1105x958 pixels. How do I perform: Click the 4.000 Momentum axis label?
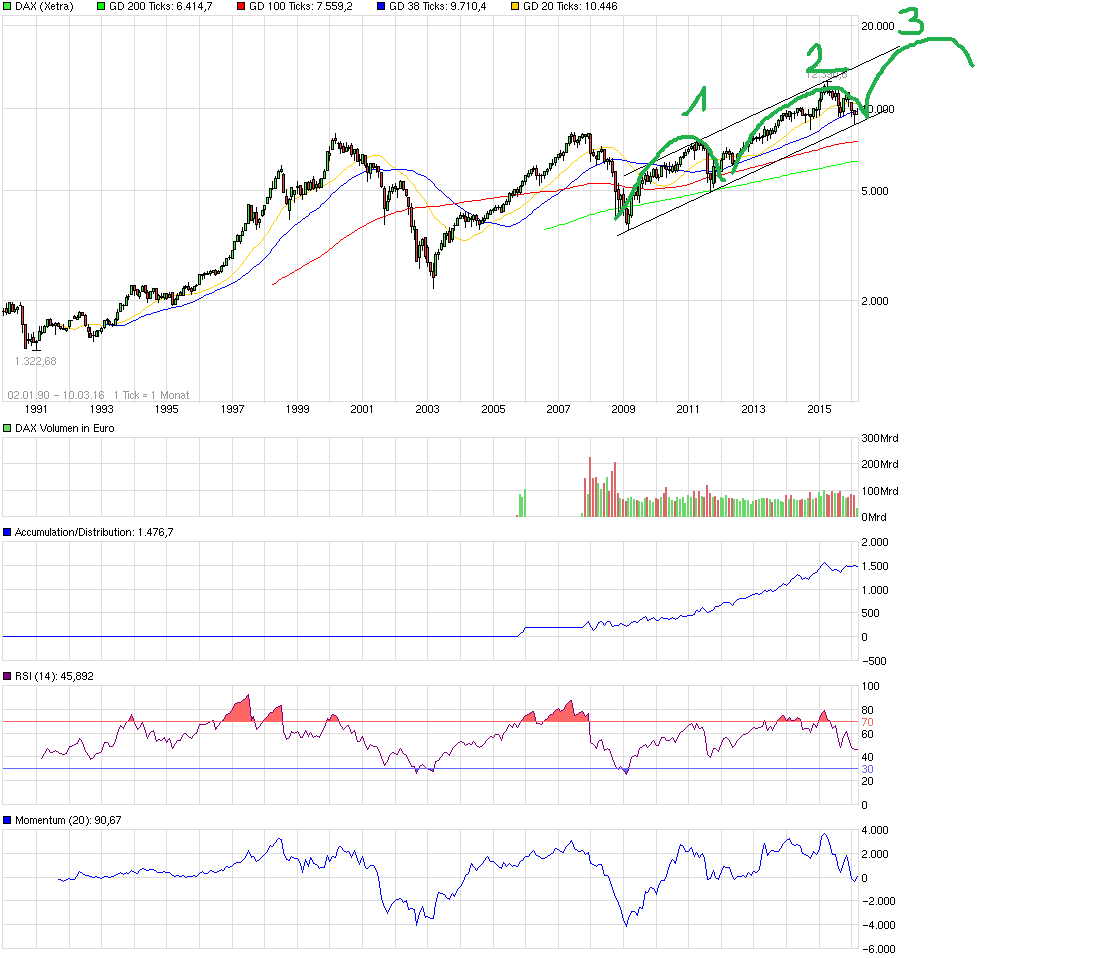(875, 830)
